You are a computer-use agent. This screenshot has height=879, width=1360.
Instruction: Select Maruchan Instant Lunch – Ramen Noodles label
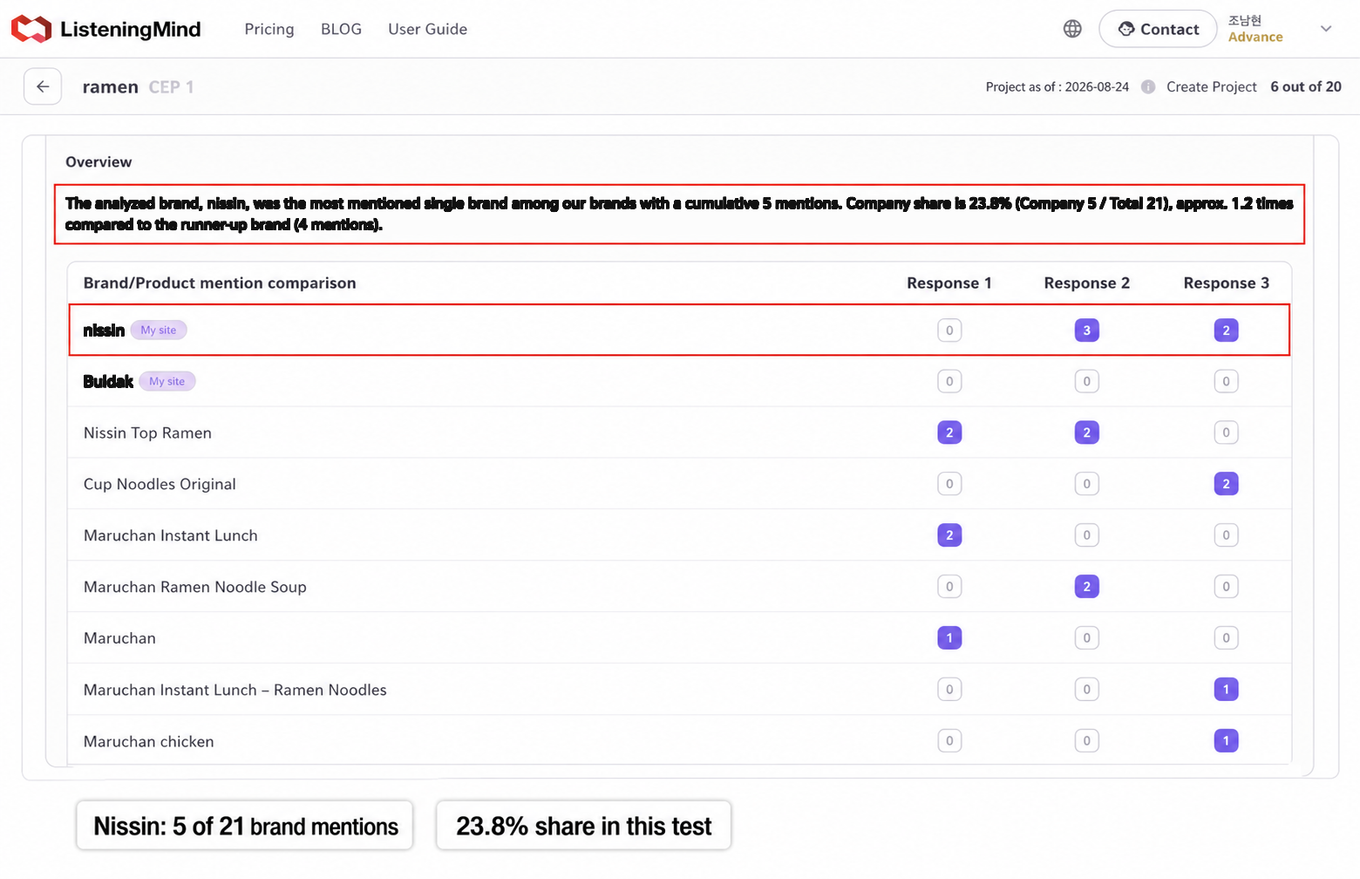point(235,690)
